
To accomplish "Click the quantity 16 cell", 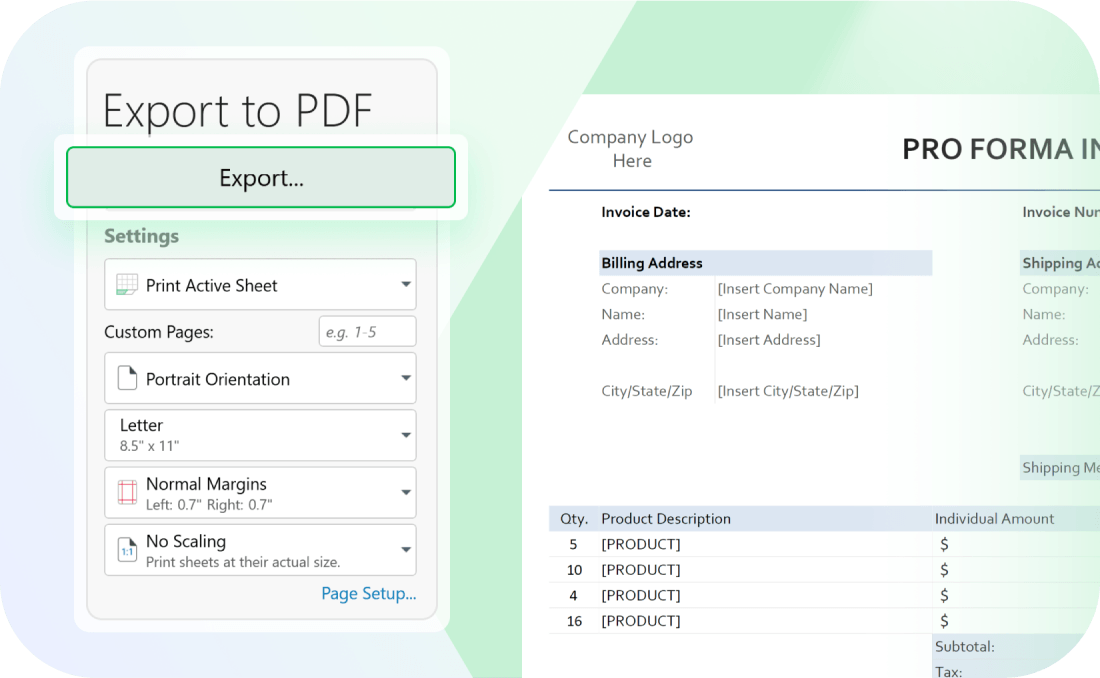I will coord(574,621).
